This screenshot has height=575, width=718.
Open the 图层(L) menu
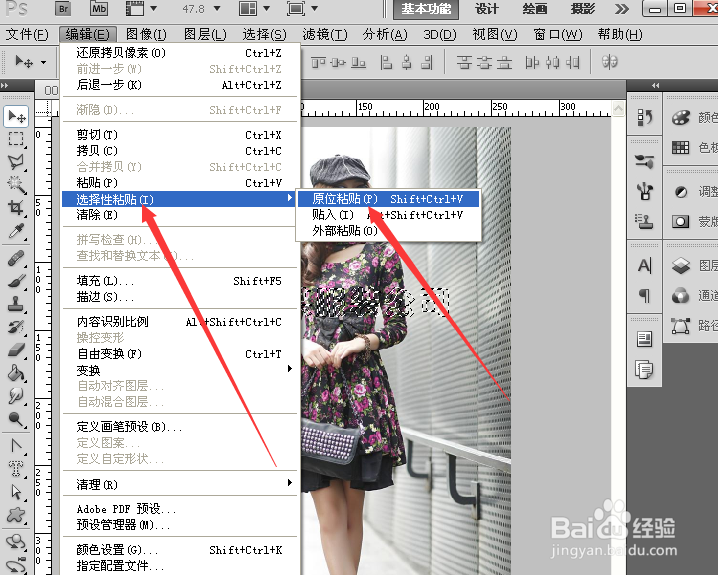(205, 34)
